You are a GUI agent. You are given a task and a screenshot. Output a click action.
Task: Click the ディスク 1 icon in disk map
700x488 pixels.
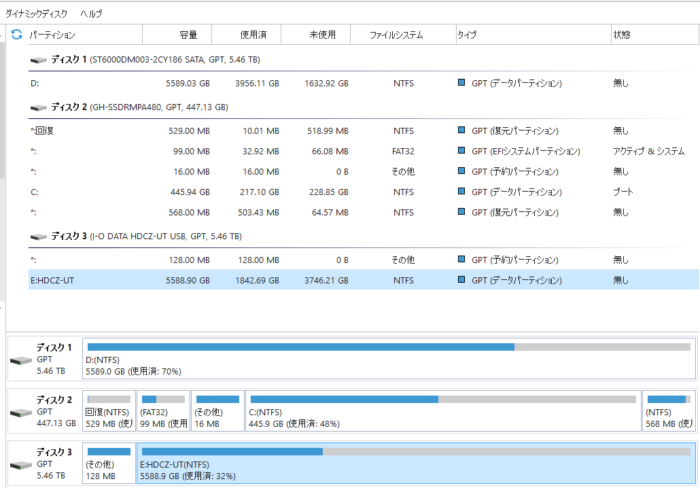21,359
